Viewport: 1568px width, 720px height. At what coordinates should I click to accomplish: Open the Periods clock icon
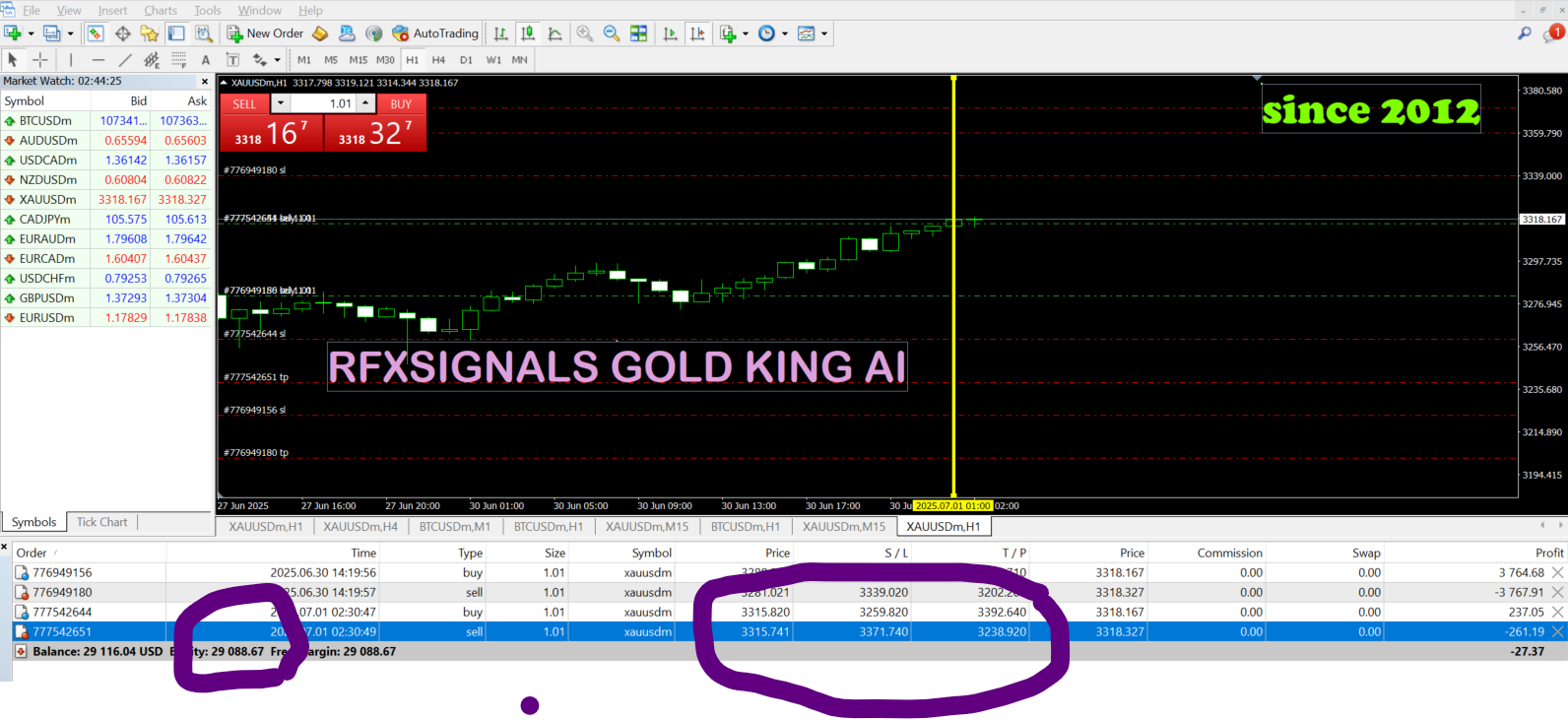click(x=766, y=33)
